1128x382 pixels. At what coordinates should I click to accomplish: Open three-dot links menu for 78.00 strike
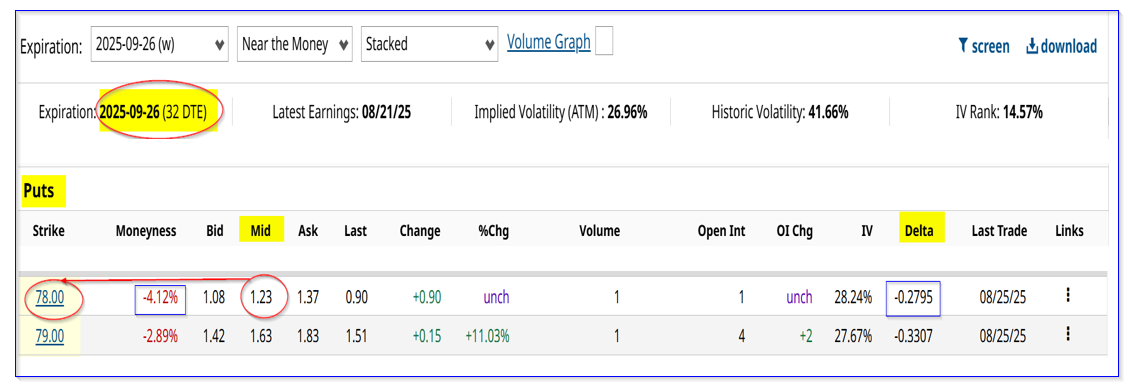(x=1068, y=296)
